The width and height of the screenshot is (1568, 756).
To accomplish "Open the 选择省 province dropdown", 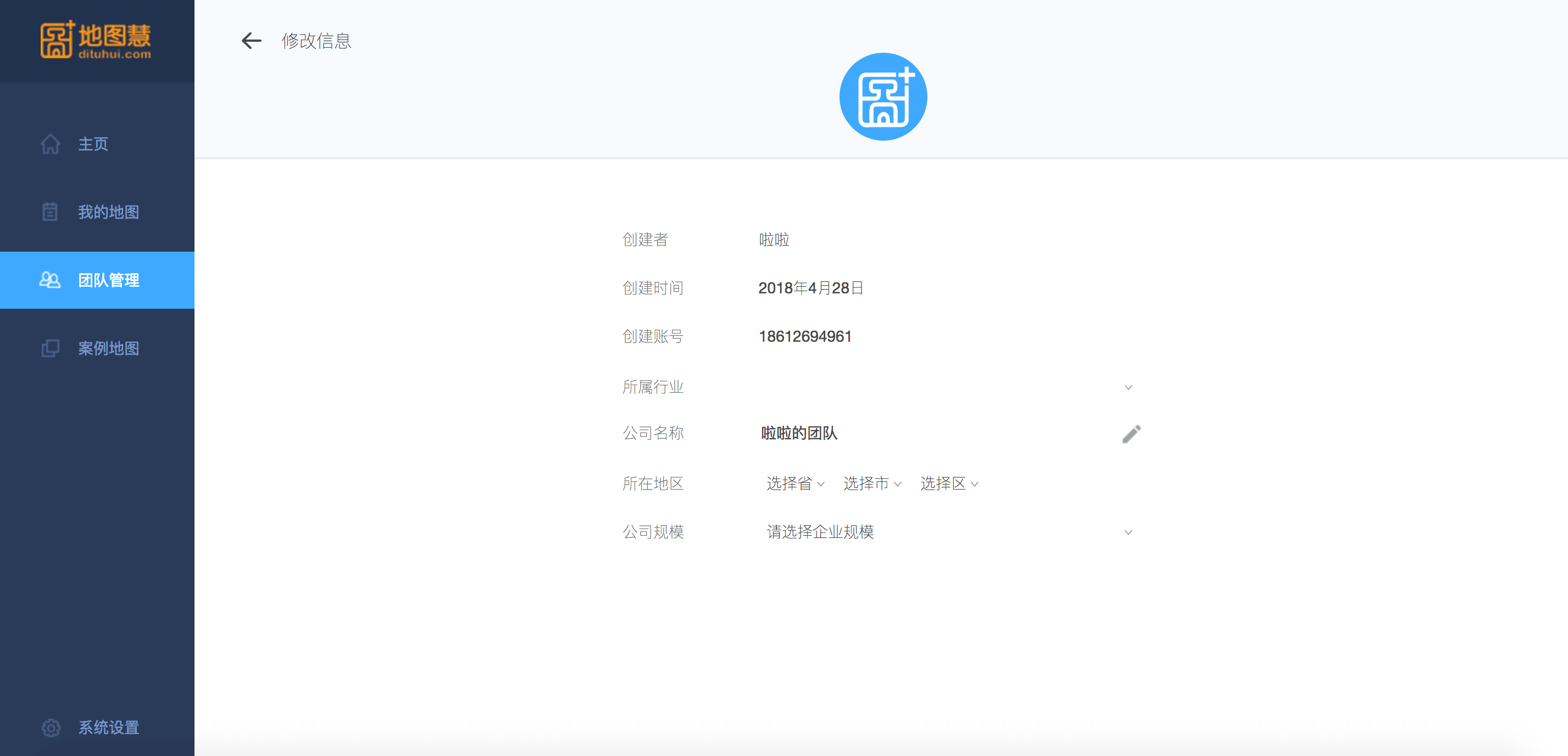I will [795, 483].
